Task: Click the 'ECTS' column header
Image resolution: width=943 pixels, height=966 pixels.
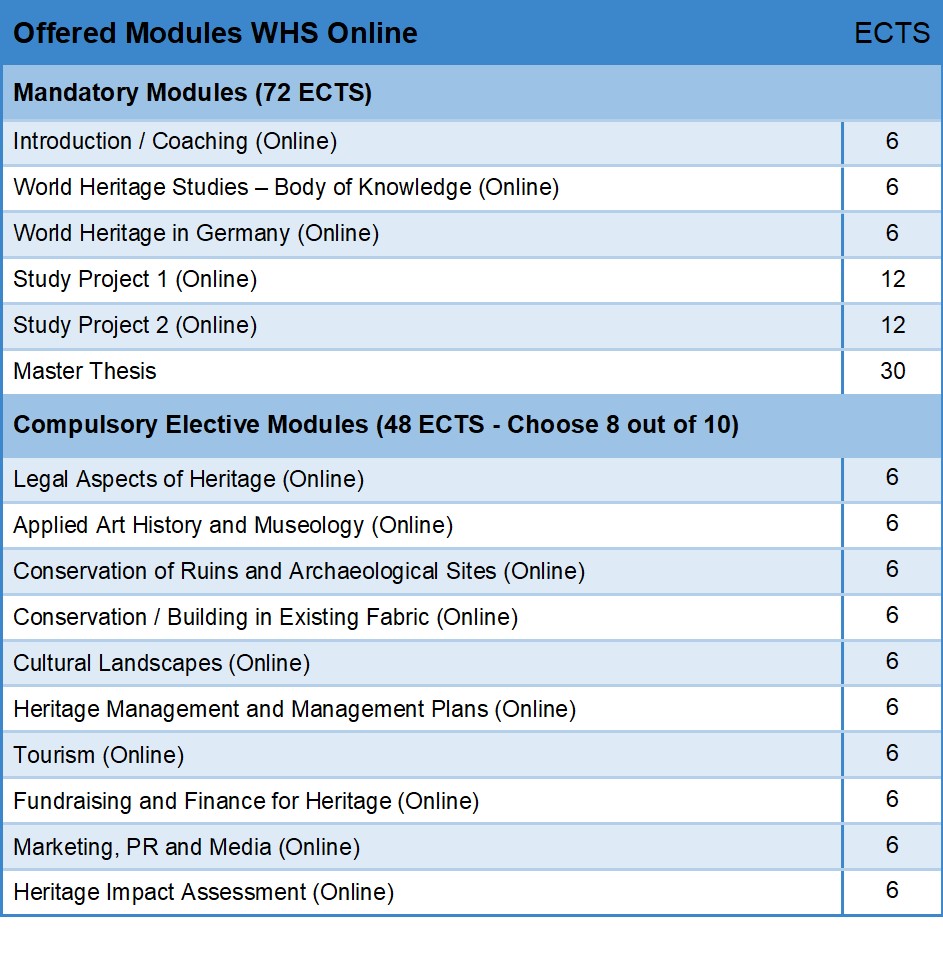Action: 892,33
